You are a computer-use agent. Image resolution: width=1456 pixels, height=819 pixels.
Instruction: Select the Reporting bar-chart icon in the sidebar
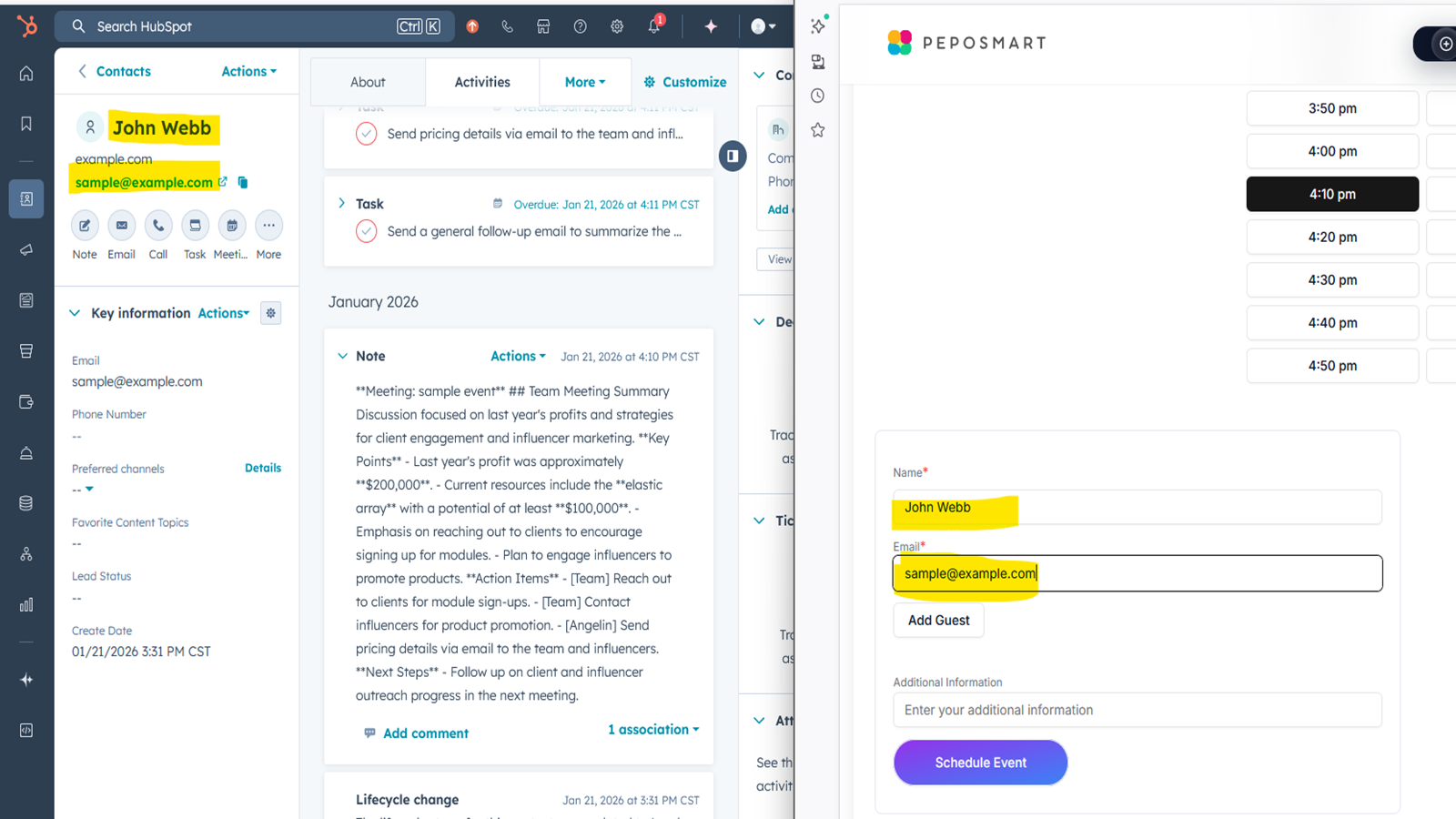25,603
